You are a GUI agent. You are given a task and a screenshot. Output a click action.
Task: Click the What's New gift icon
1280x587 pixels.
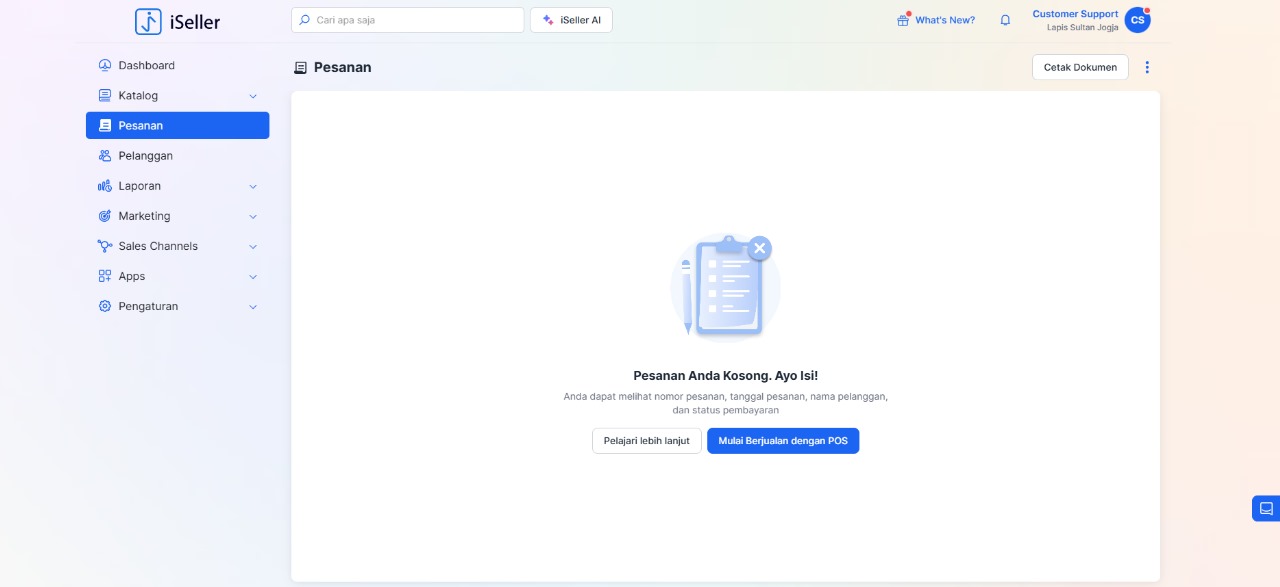tap(903, 20)
